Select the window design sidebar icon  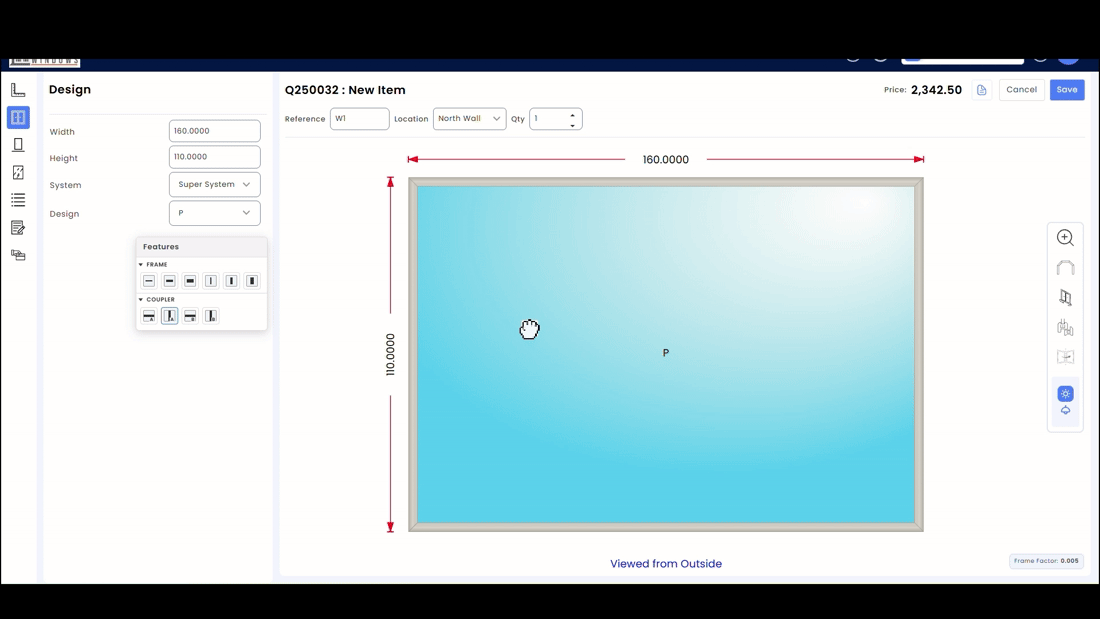pyautogui.click(x=18, y=117)
